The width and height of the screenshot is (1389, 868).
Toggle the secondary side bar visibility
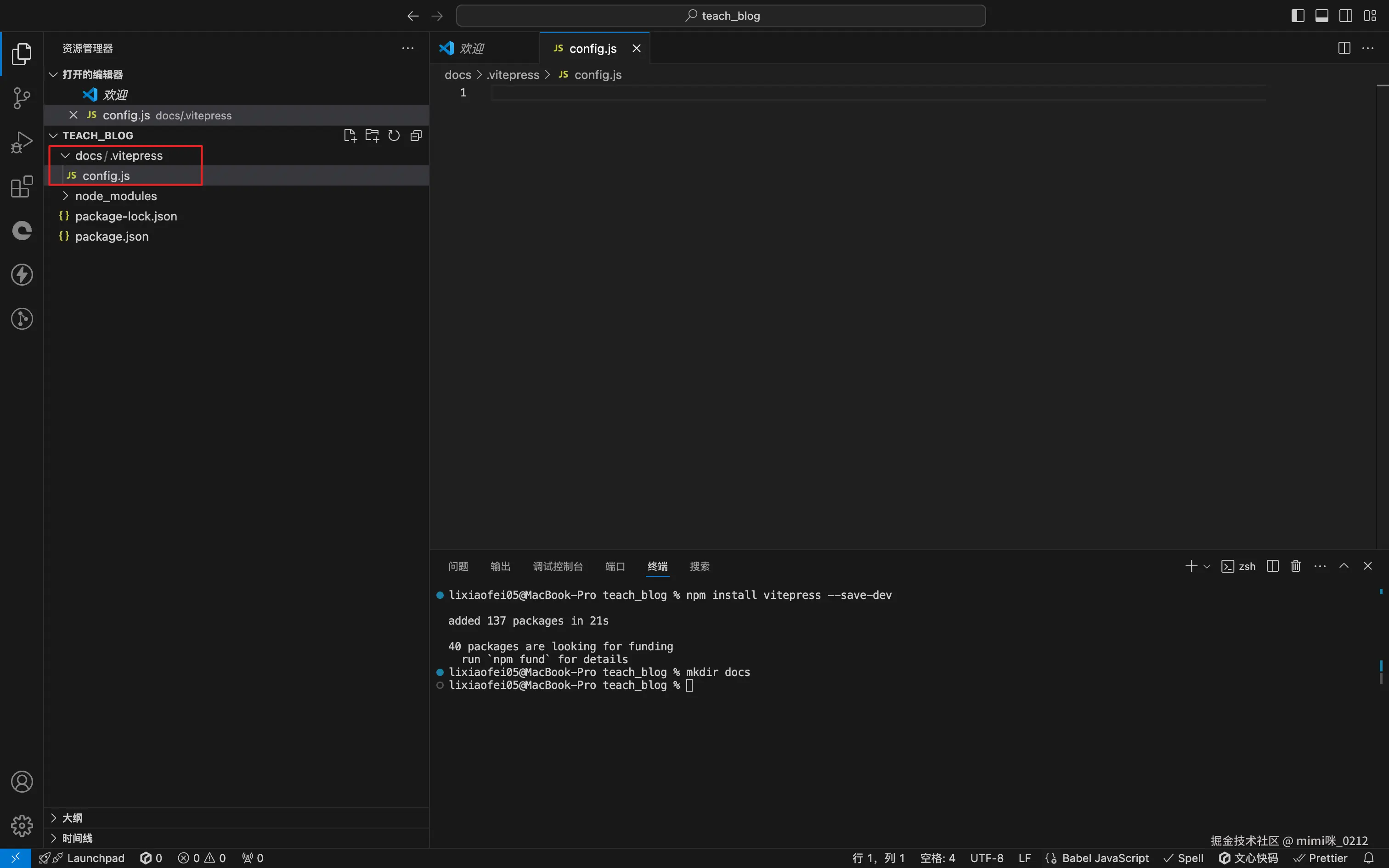pos(1345,16)
